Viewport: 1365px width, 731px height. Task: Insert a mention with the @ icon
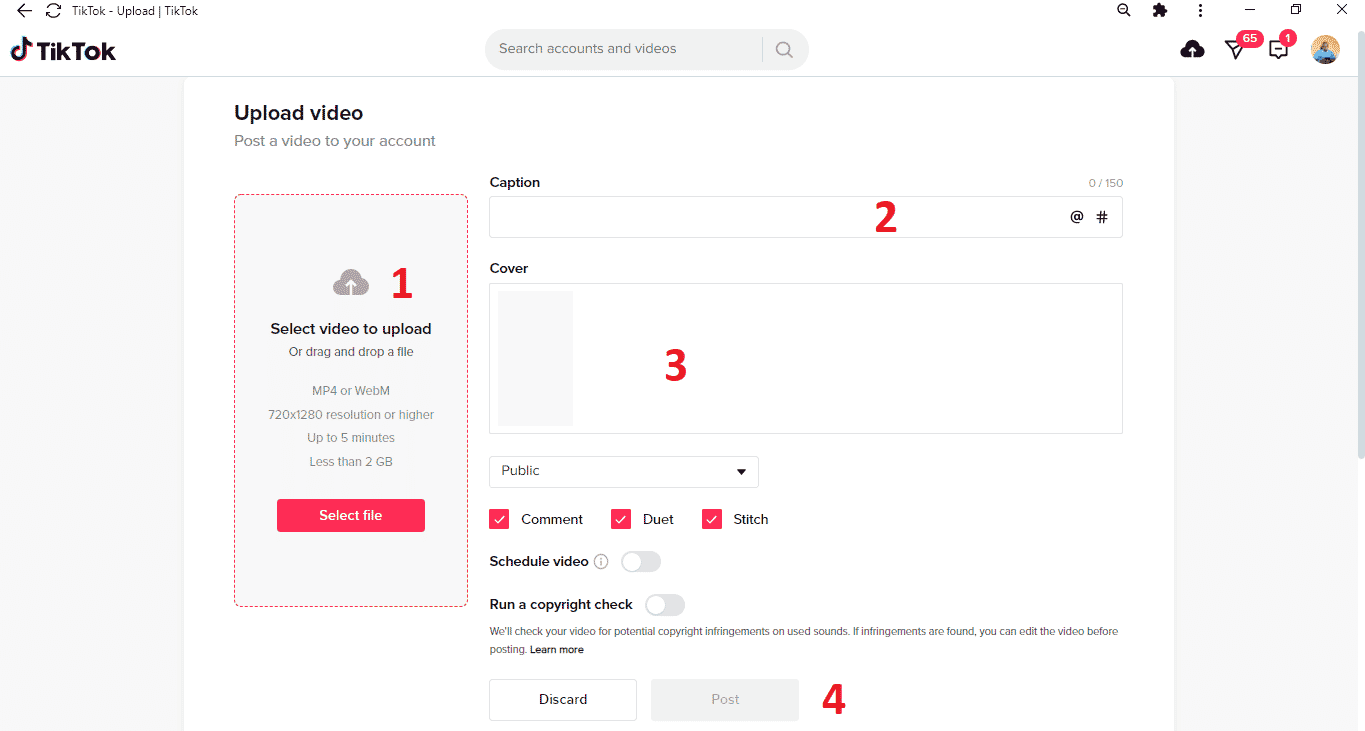click(x=1077, y=217)
